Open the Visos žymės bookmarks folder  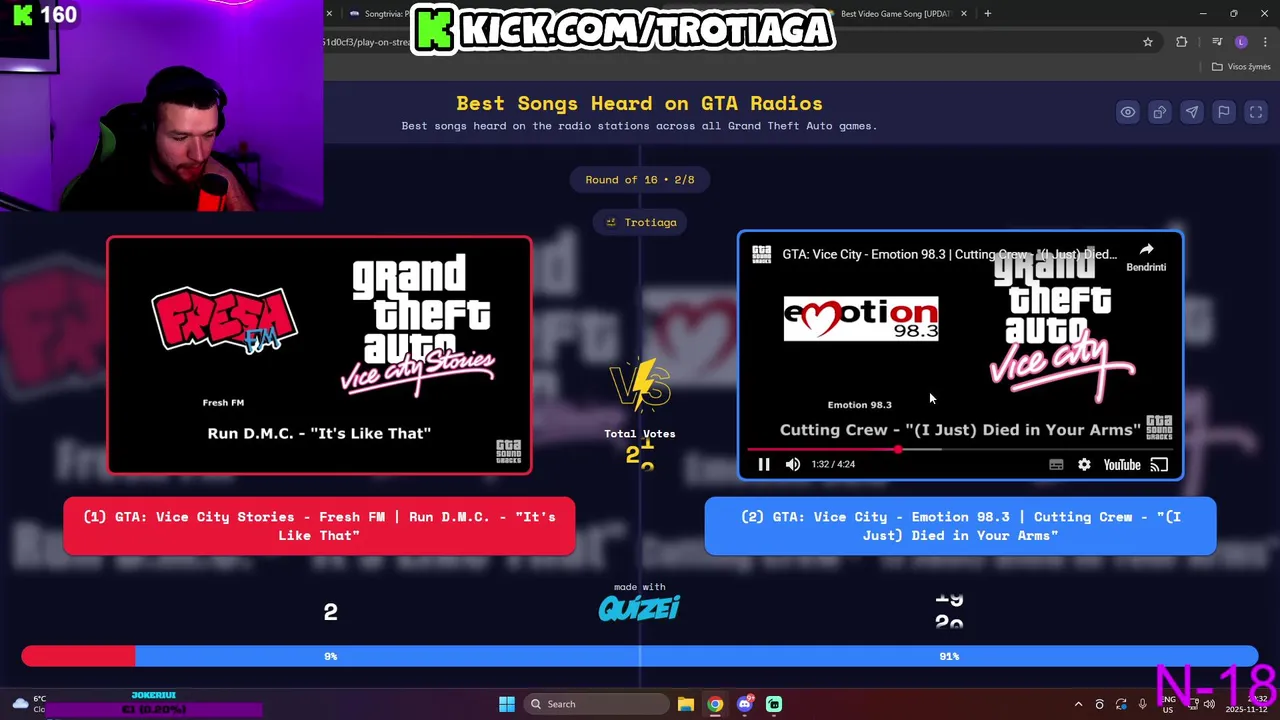click(x=1241, y=67)
